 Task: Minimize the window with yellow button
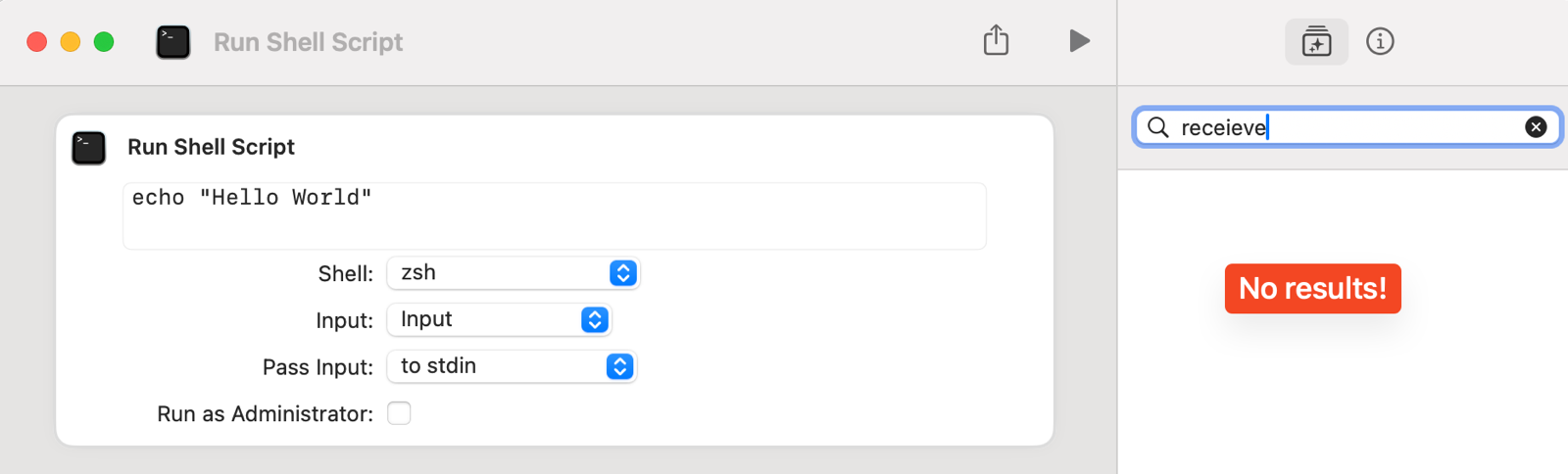point(71,41)
